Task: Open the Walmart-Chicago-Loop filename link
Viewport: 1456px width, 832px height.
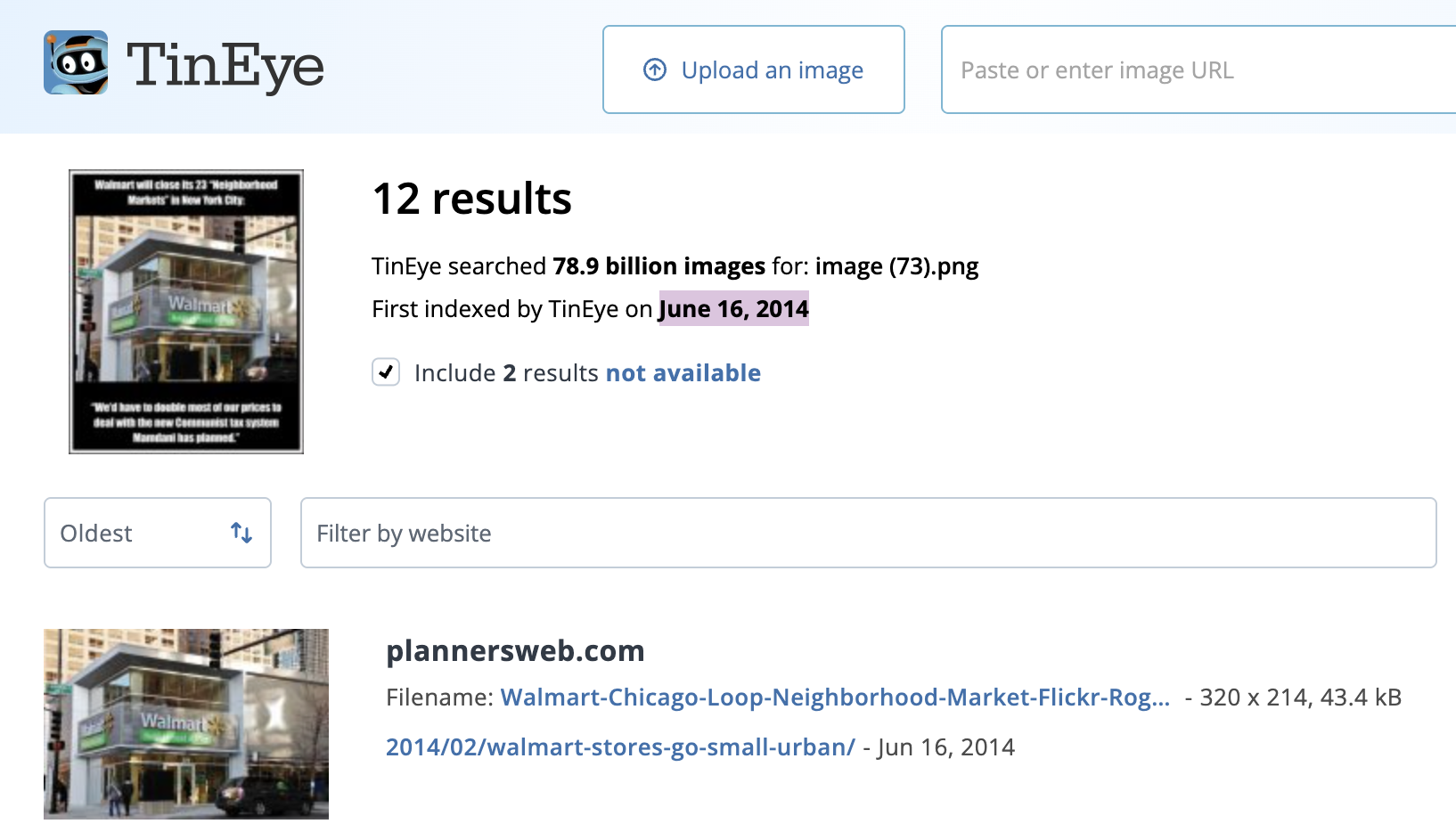Action: pos(835,697)
